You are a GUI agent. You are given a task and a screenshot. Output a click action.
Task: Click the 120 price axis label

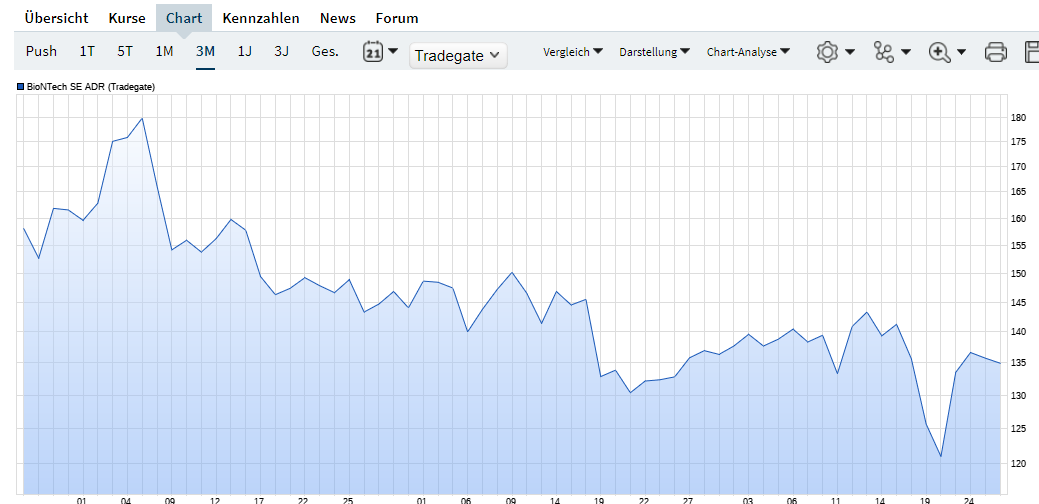click(1019, 464)
